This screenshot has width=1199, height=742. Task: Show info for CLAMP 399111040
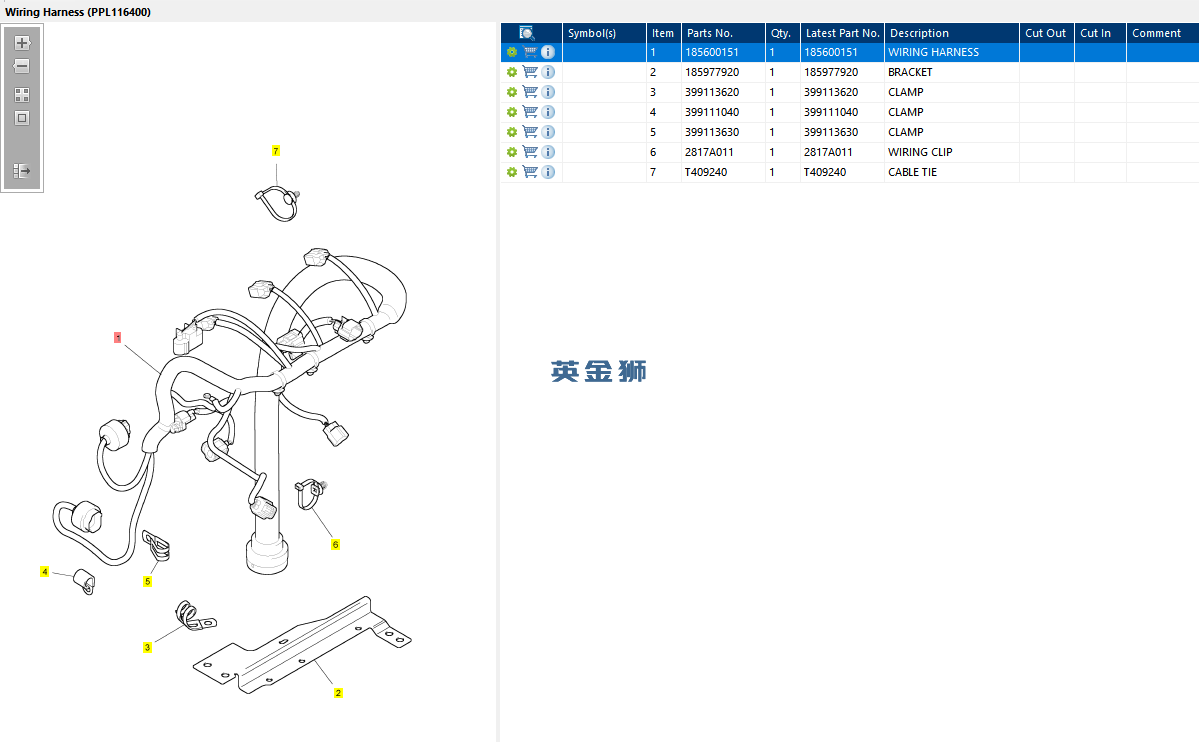[548, 112]
